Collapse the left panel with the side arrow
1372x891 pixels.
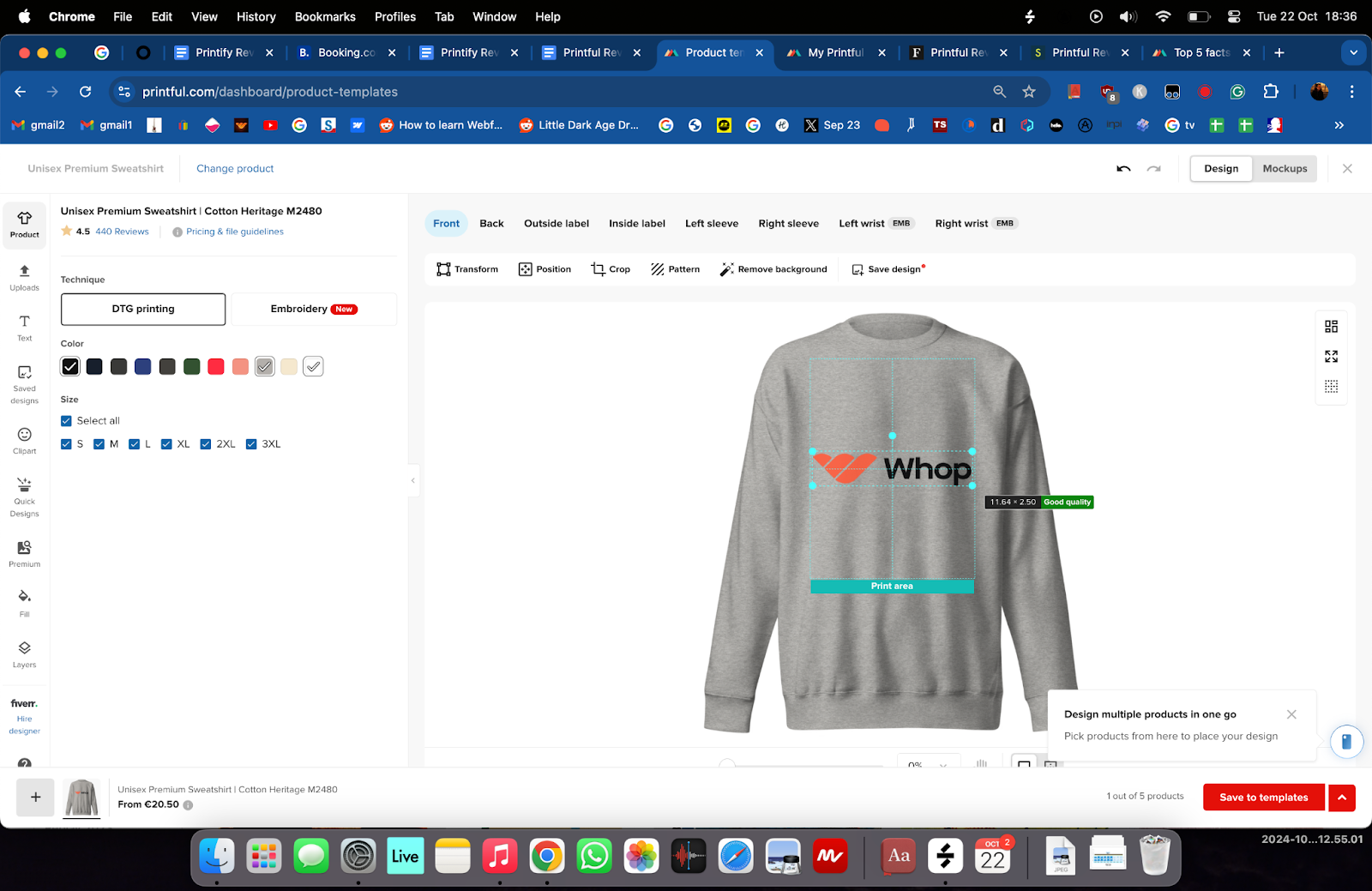tap(413, 481)
